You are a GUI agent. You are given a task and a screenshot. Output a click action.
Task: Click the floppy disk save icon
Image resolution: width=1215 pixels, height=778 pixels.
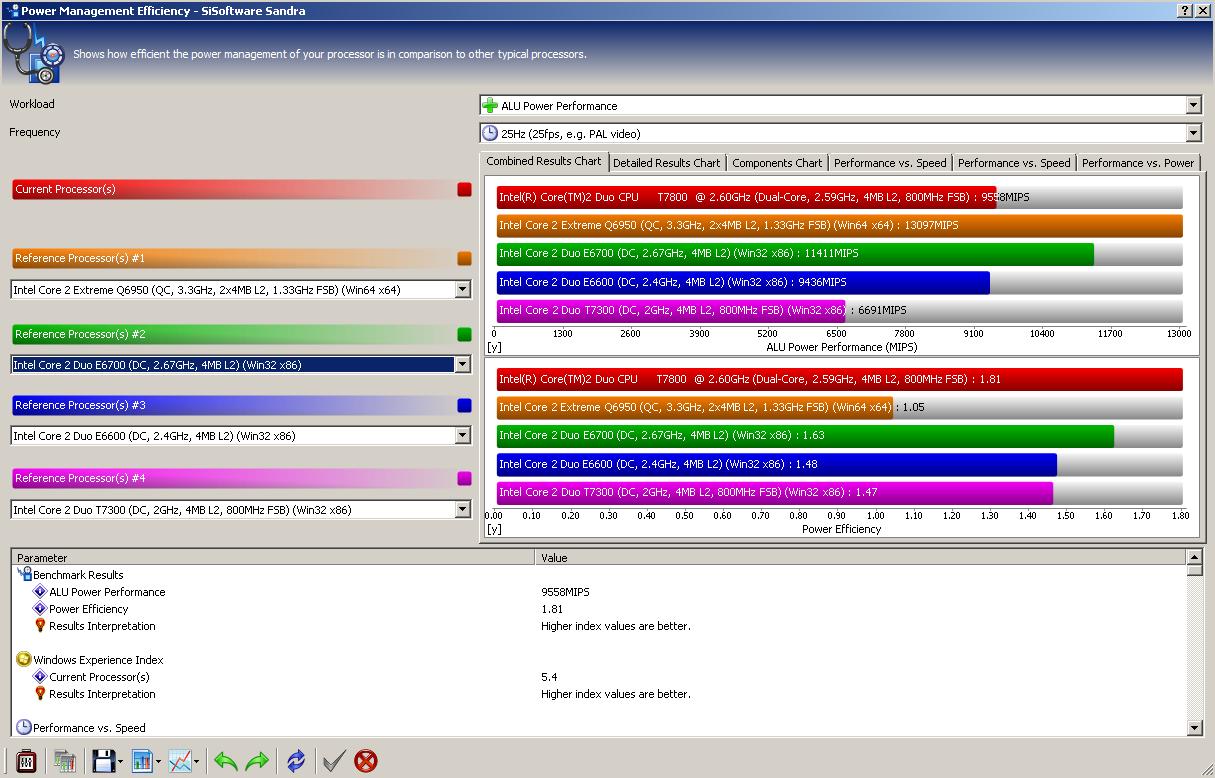coord(103,761)
